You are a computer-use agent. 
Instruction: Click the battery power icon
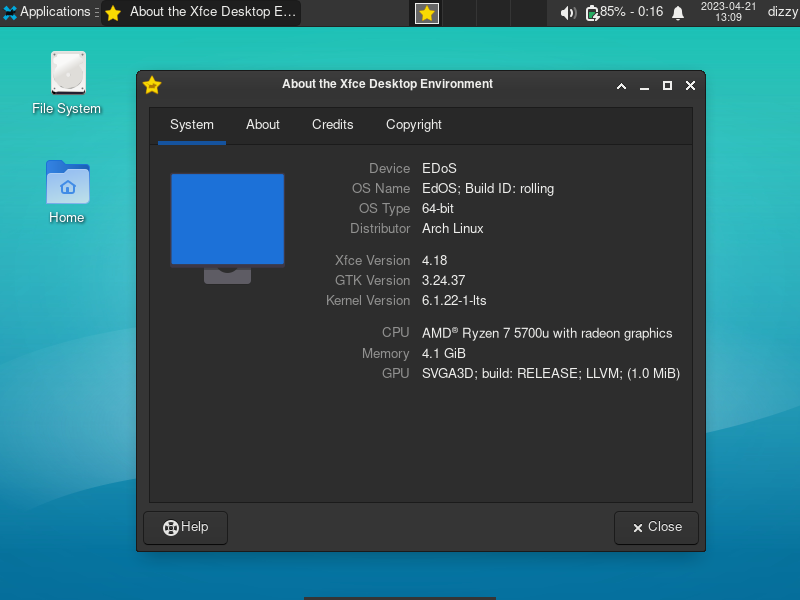click(x=592, y=13)
